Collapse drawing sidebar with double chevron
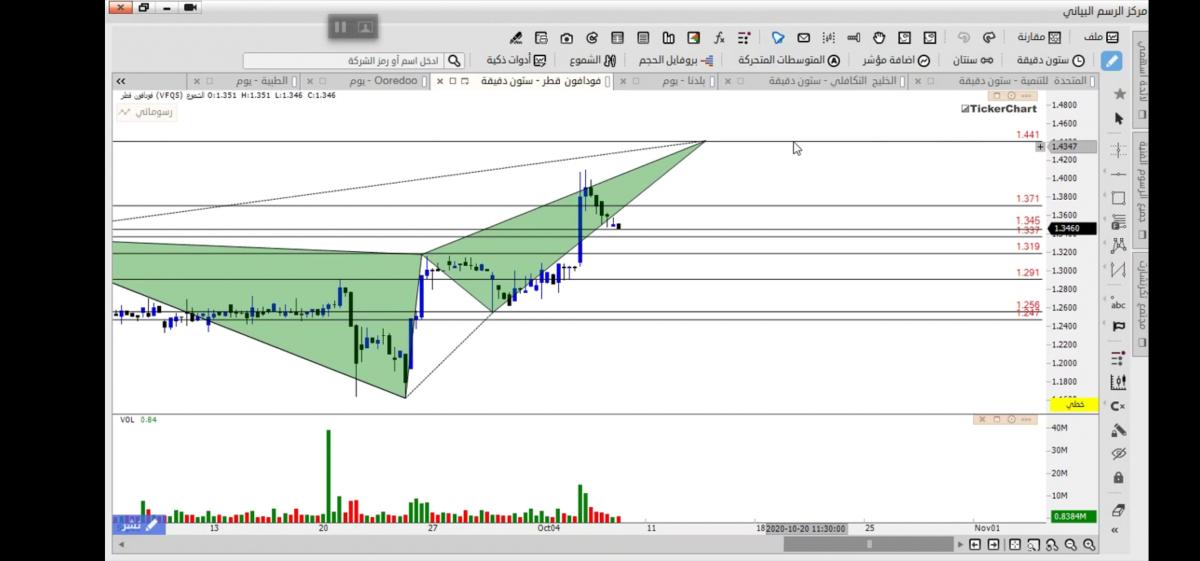Image resolution: width=1200 pixels, height=561 pixels. pos(1116,530)
